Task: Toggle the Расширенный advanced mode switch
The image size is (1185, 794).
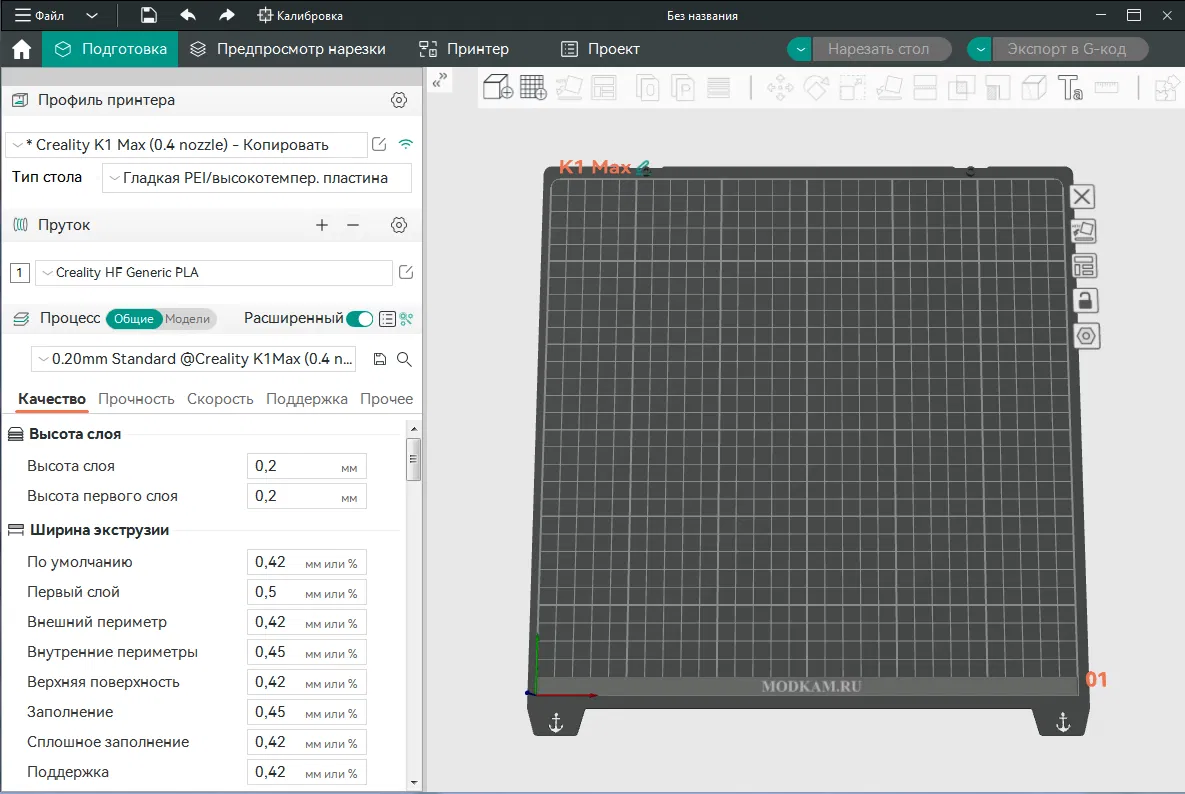Action: point(359,319)
